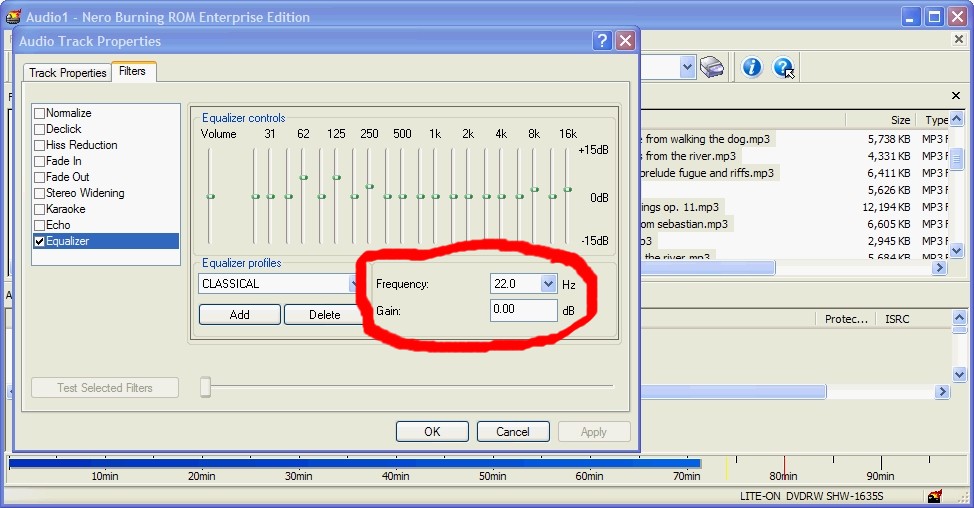Enable the Normalize filter checkbox

(39, 113)
